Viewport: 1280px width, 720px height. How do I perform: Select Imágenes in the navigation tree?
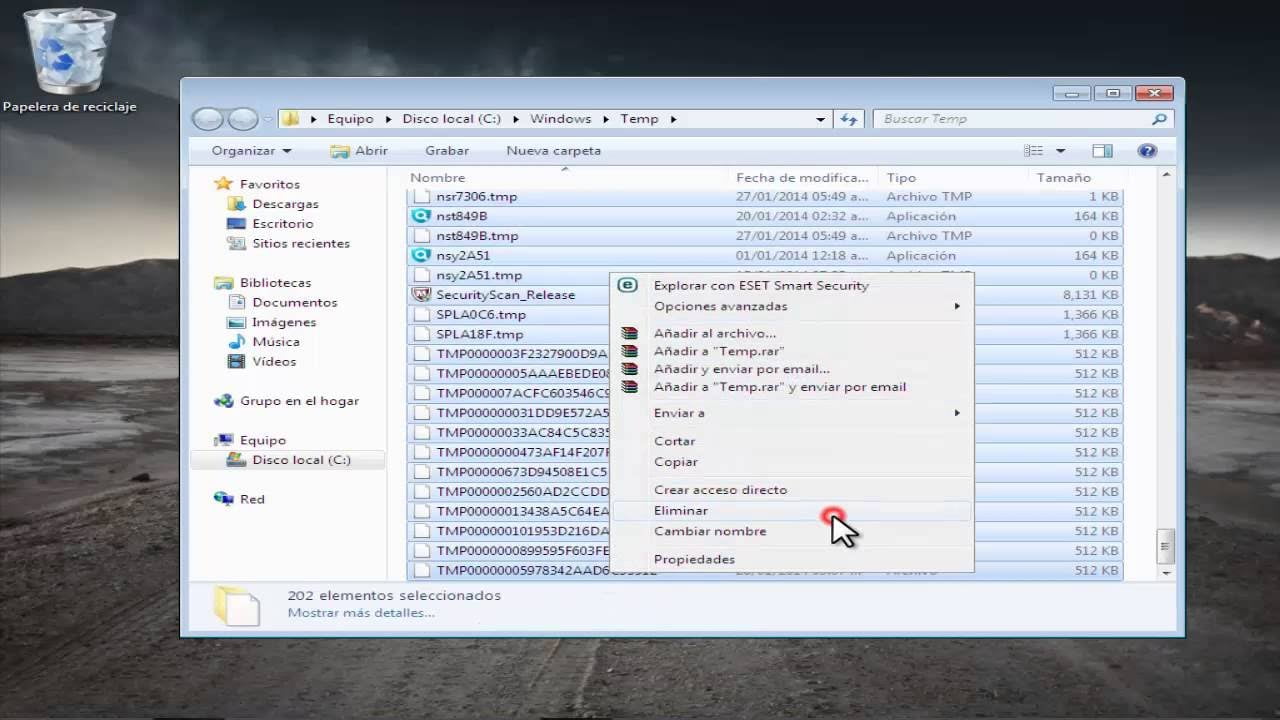pyautogui.click(x=284, y=322)
